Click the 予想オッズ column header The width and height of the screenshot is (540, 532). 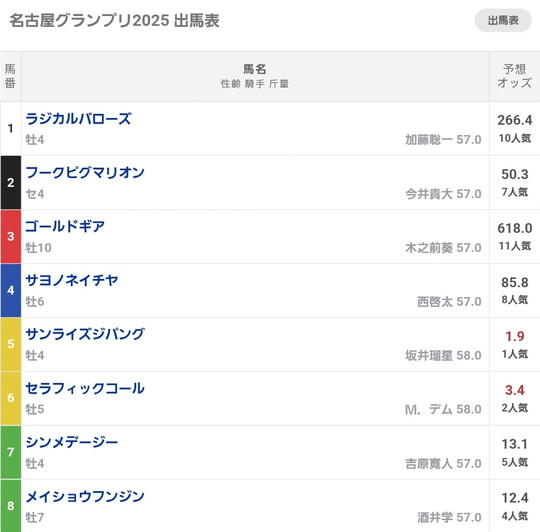pyautogui.click(x=515, y=76)
